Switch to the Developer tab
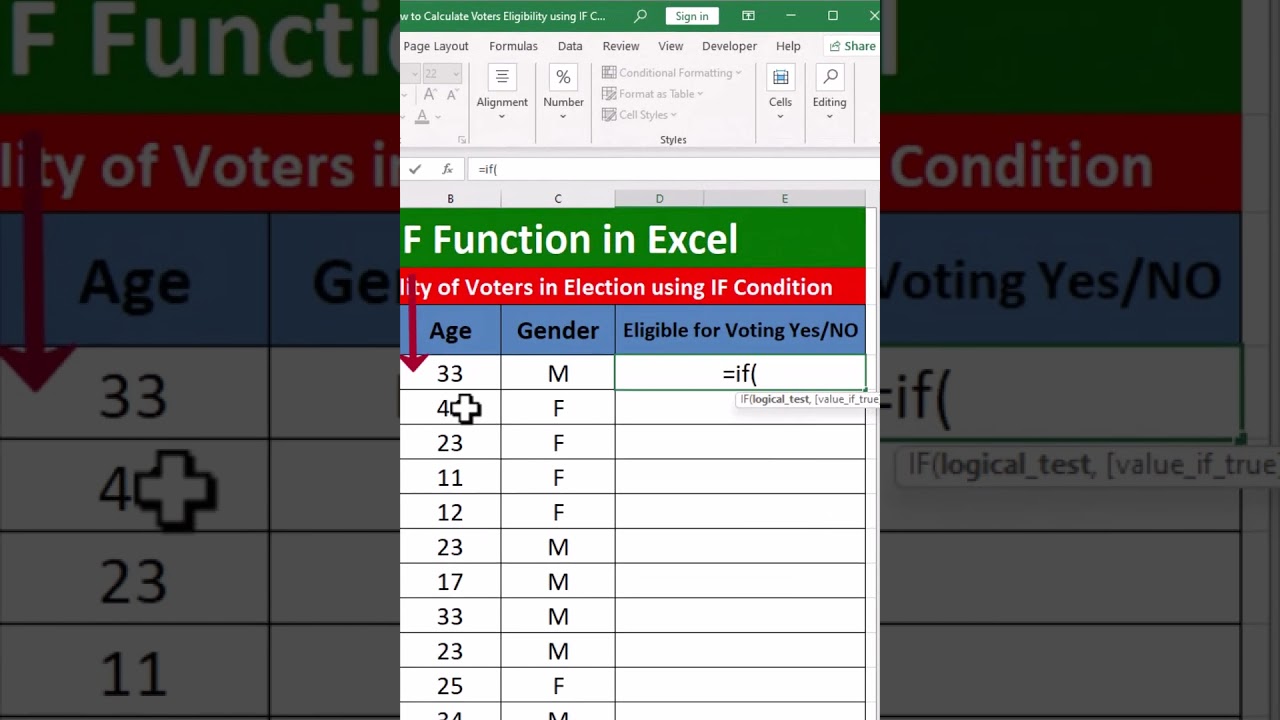This screenshot has height=720, width=1280. tap(729, 46)
